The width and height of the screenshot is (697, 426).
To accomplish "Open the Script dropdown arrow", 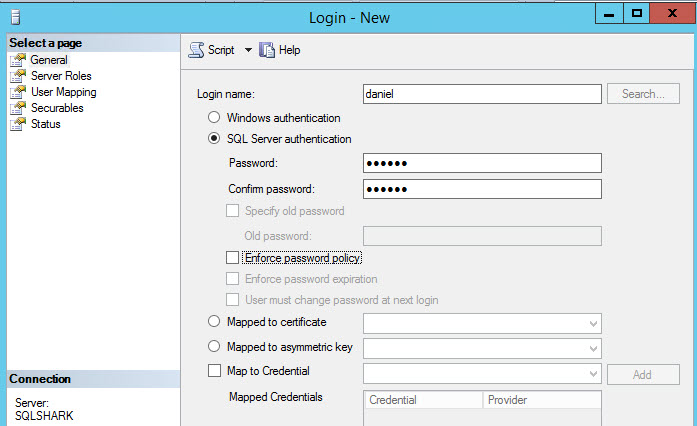I will (248, 50).
